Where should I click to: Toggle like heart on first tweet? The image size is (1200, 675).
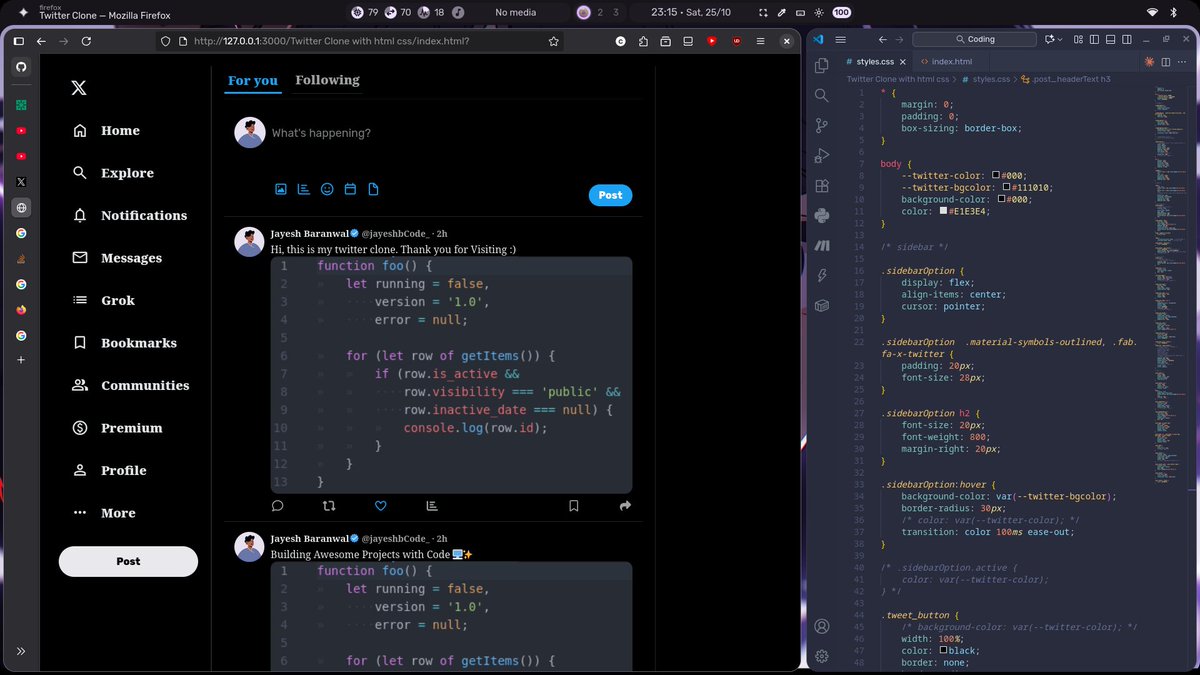pos(380,506)
